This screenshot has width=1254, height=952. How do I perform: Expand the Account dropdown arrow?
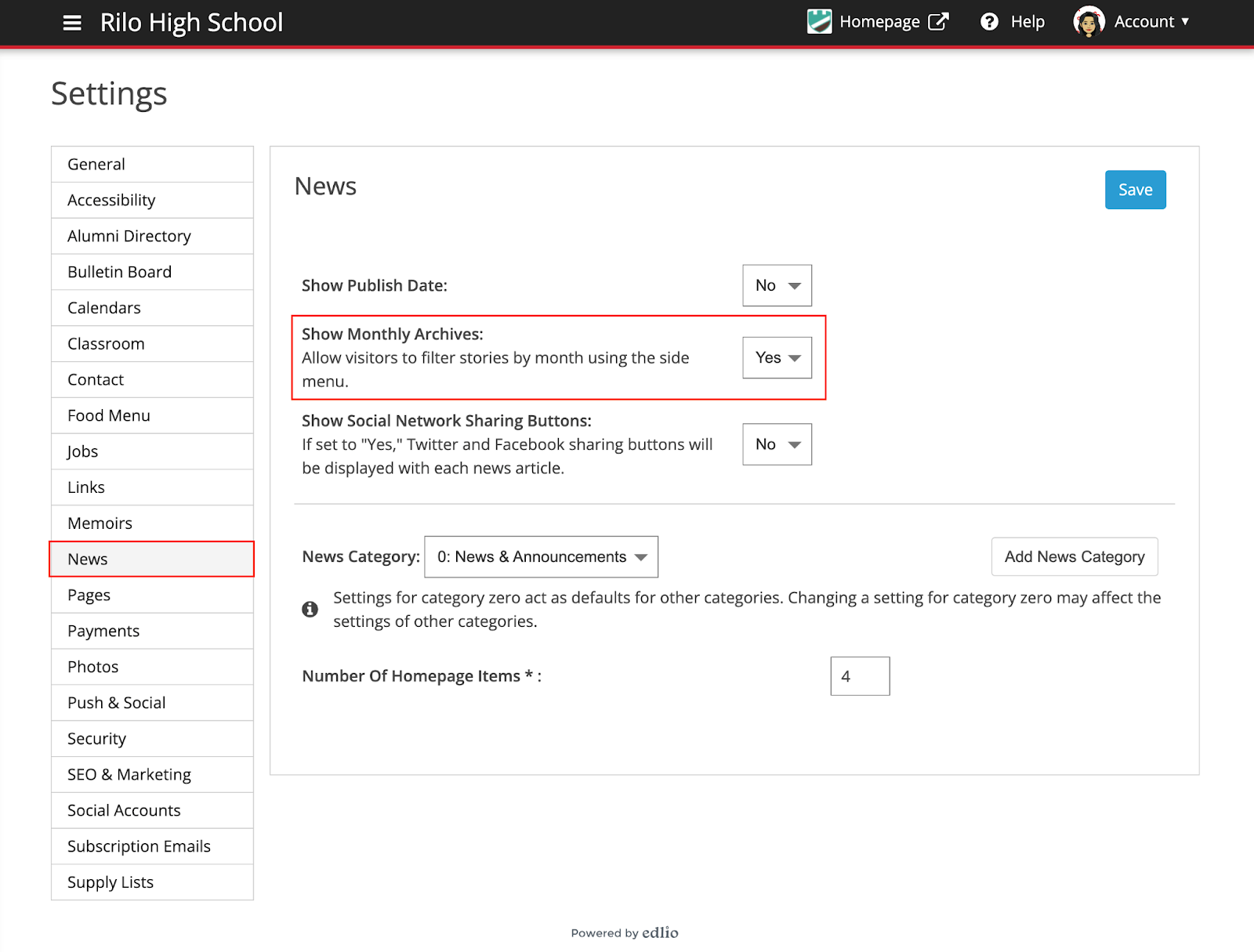pyautogui.click(x=1185, y=22)
